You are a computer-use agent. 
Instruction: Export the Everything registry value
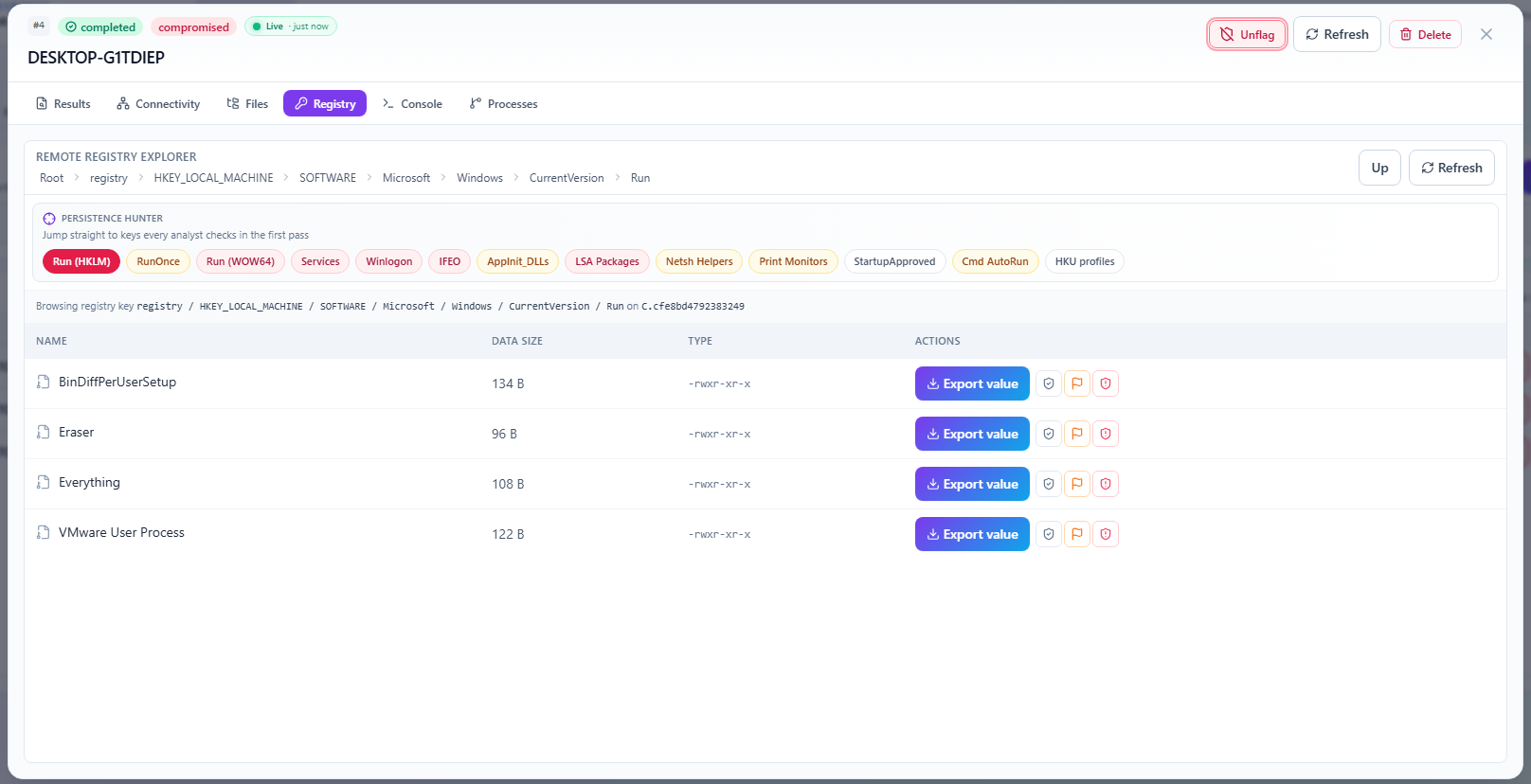click(x=972, y=484)
